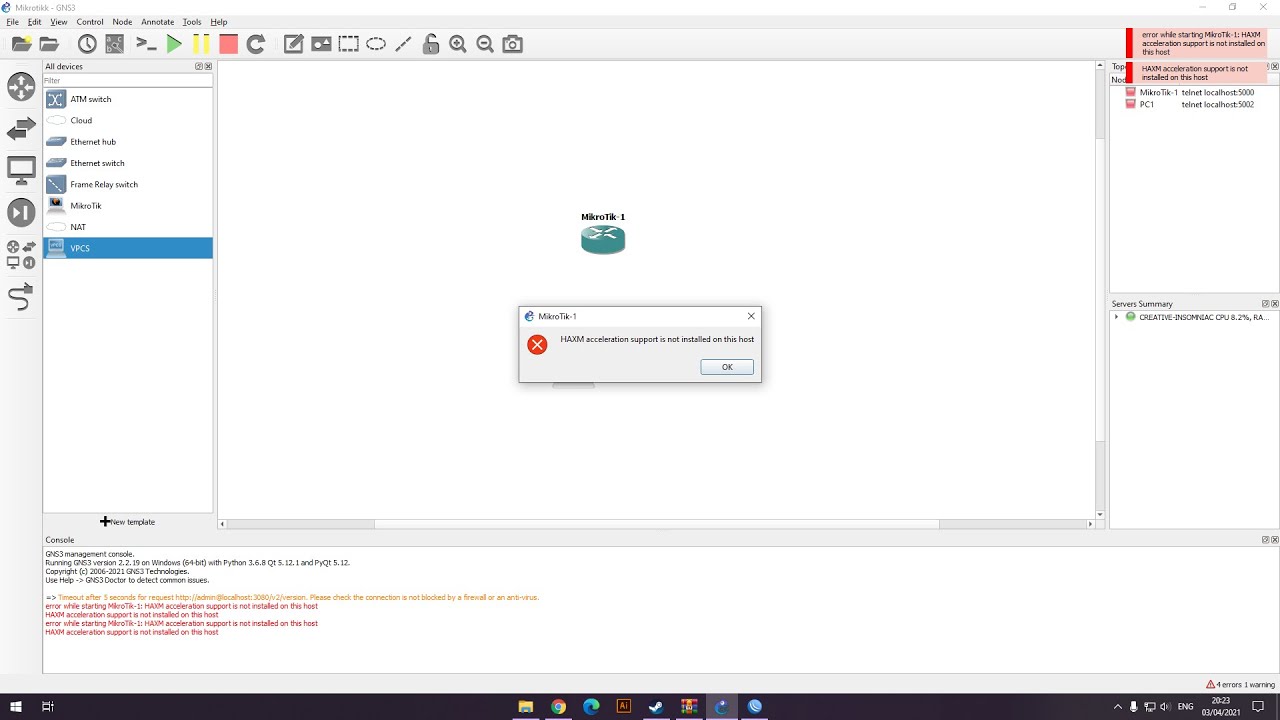Screen dimensions: 1280x720
Task: Open the View menu
Action: click(59, 22)
